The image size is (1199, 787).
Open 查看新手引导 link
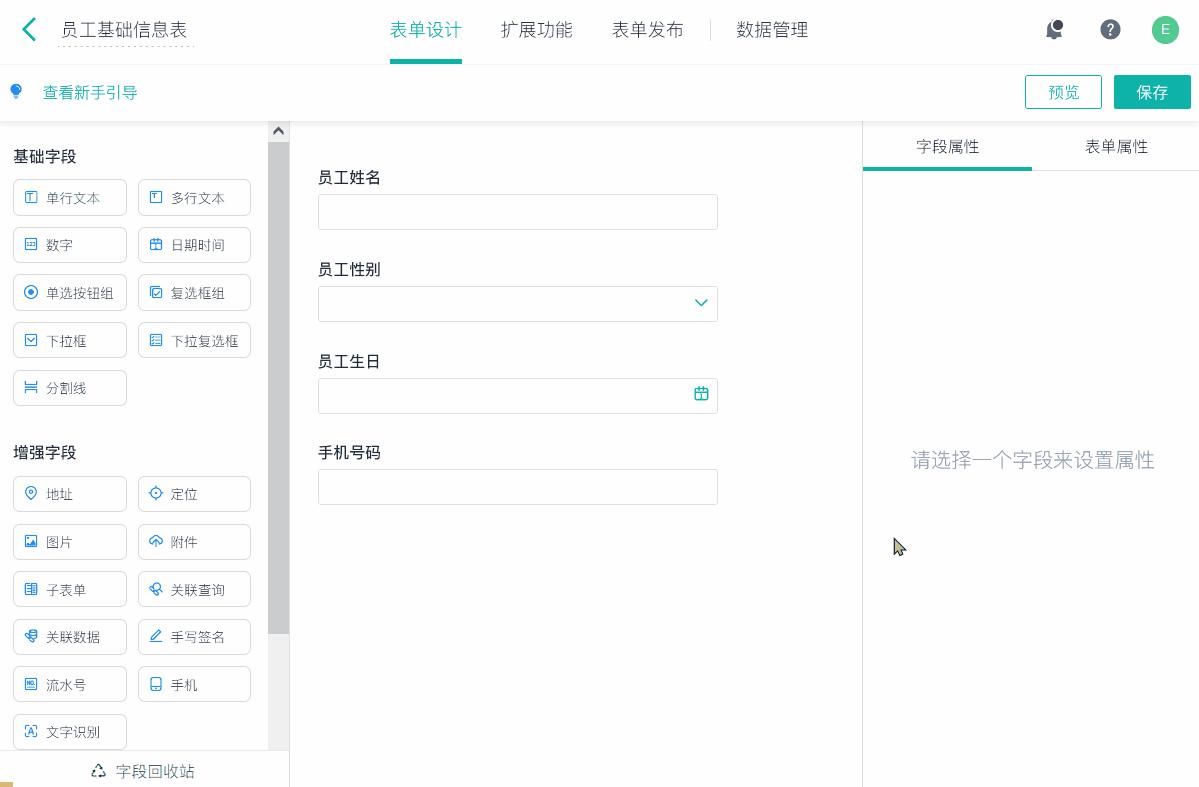click(89, 93)
